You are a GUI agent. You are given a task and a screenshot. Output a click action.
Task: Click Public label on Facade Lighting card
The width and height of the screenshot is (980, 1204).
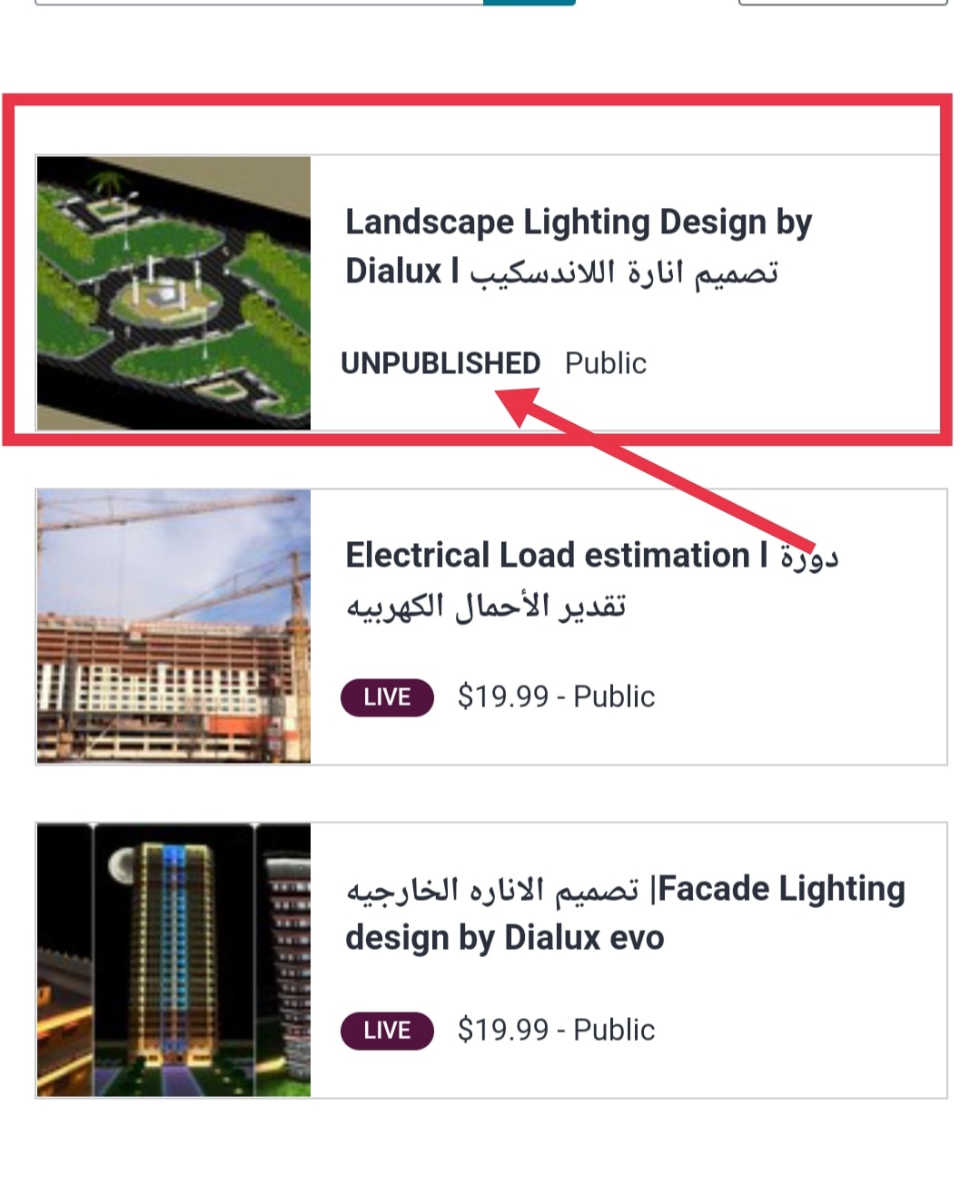pos(614,1030)
